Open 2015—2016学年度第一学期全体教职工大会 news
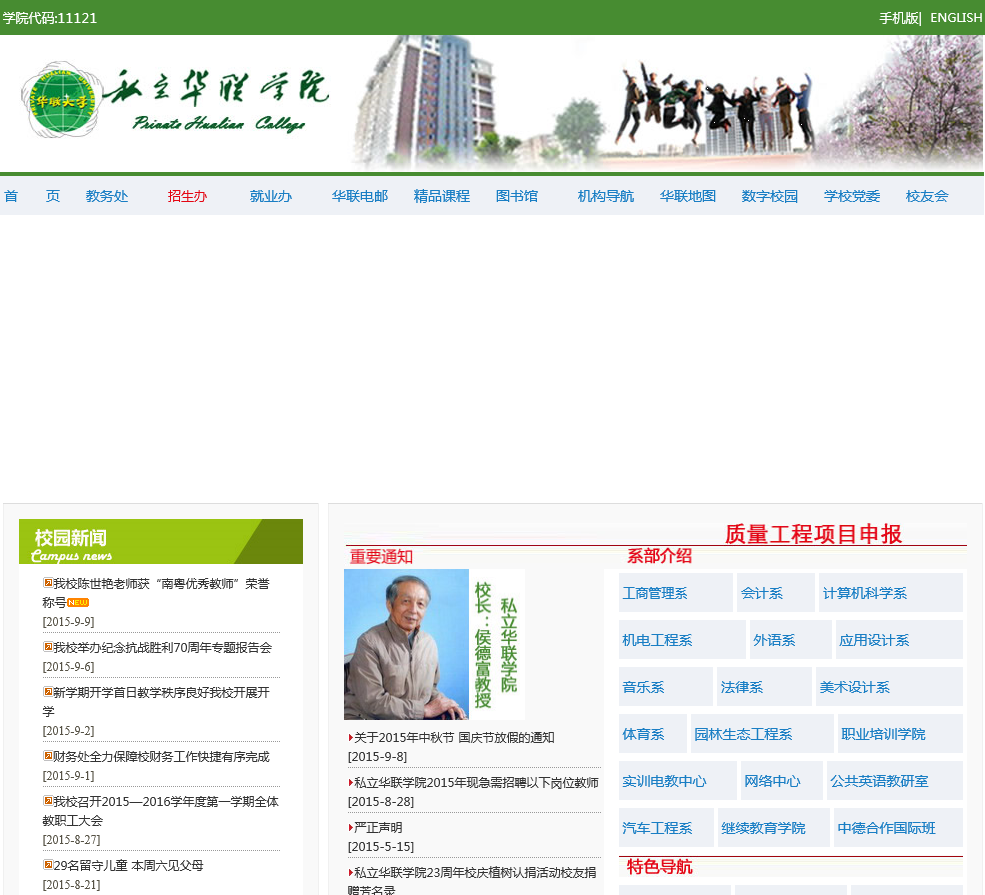The image size is (985, 895). (160, 811)
